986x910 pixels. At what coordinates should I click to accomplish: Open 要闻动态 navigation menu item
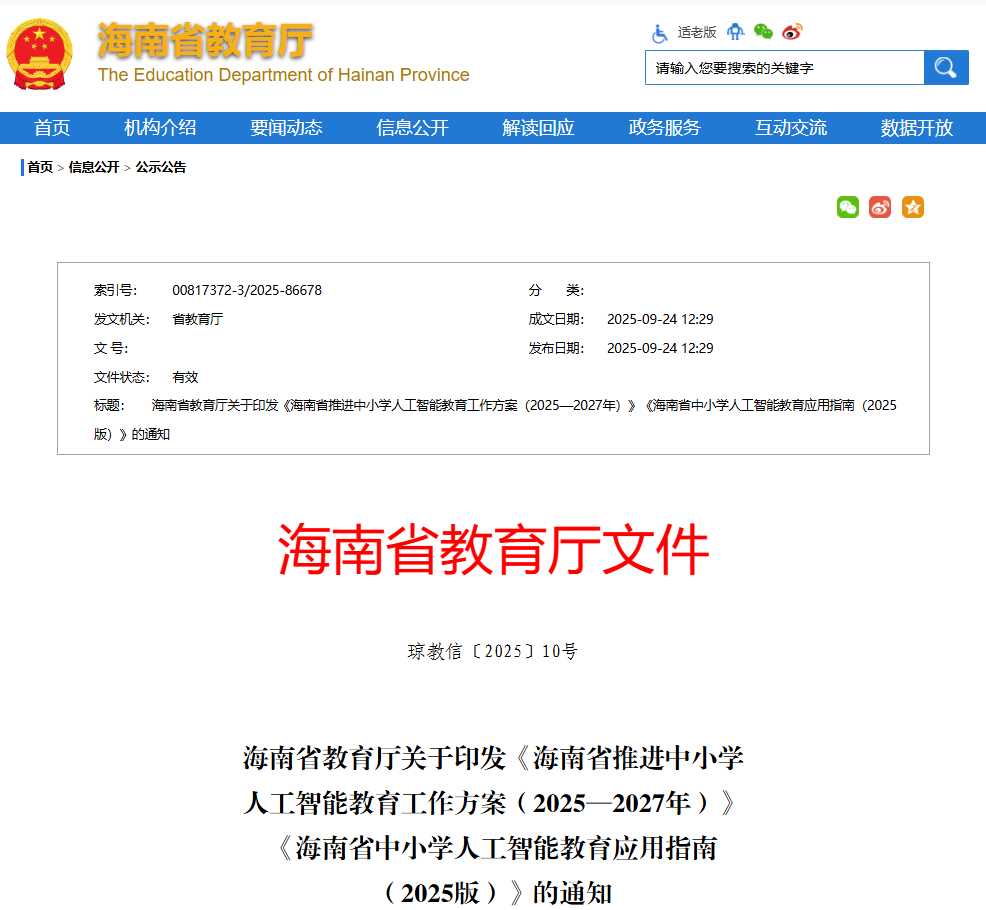click(x=286, y=128)
